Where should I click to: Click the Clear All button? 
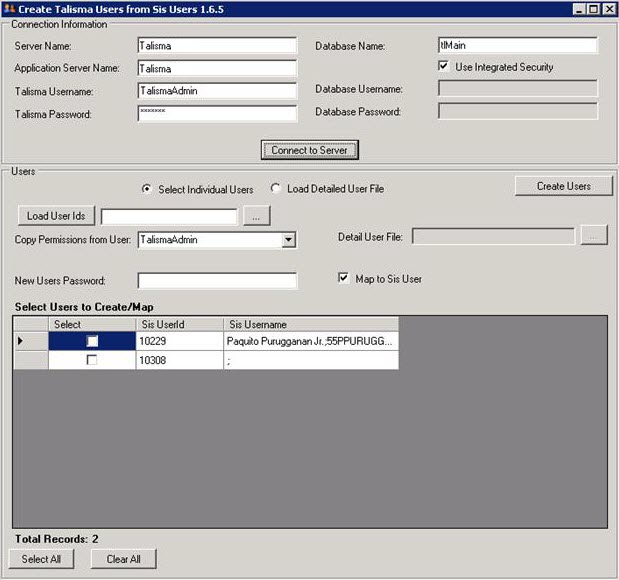pyautogui.click(x=124, y=559)
